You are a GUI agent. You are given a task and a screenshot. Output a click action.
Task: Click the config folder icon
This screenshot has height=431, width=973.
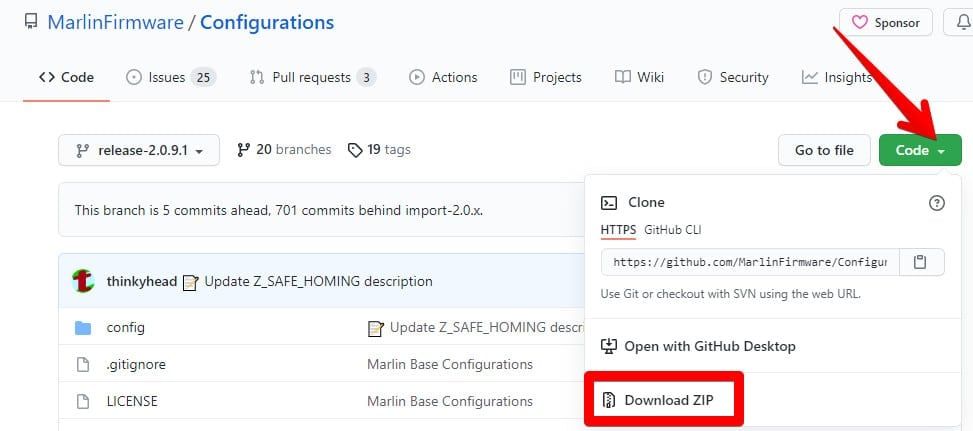[84, 328]
